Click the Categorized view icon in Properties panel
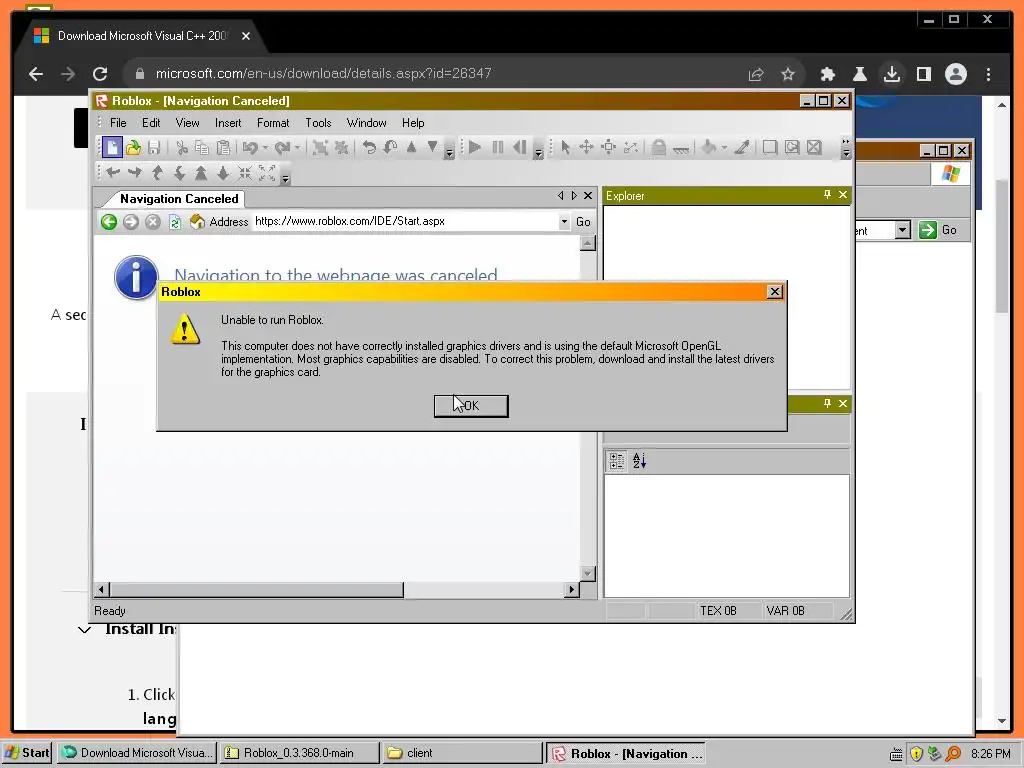1024x768 pixels. coord(616,461)
